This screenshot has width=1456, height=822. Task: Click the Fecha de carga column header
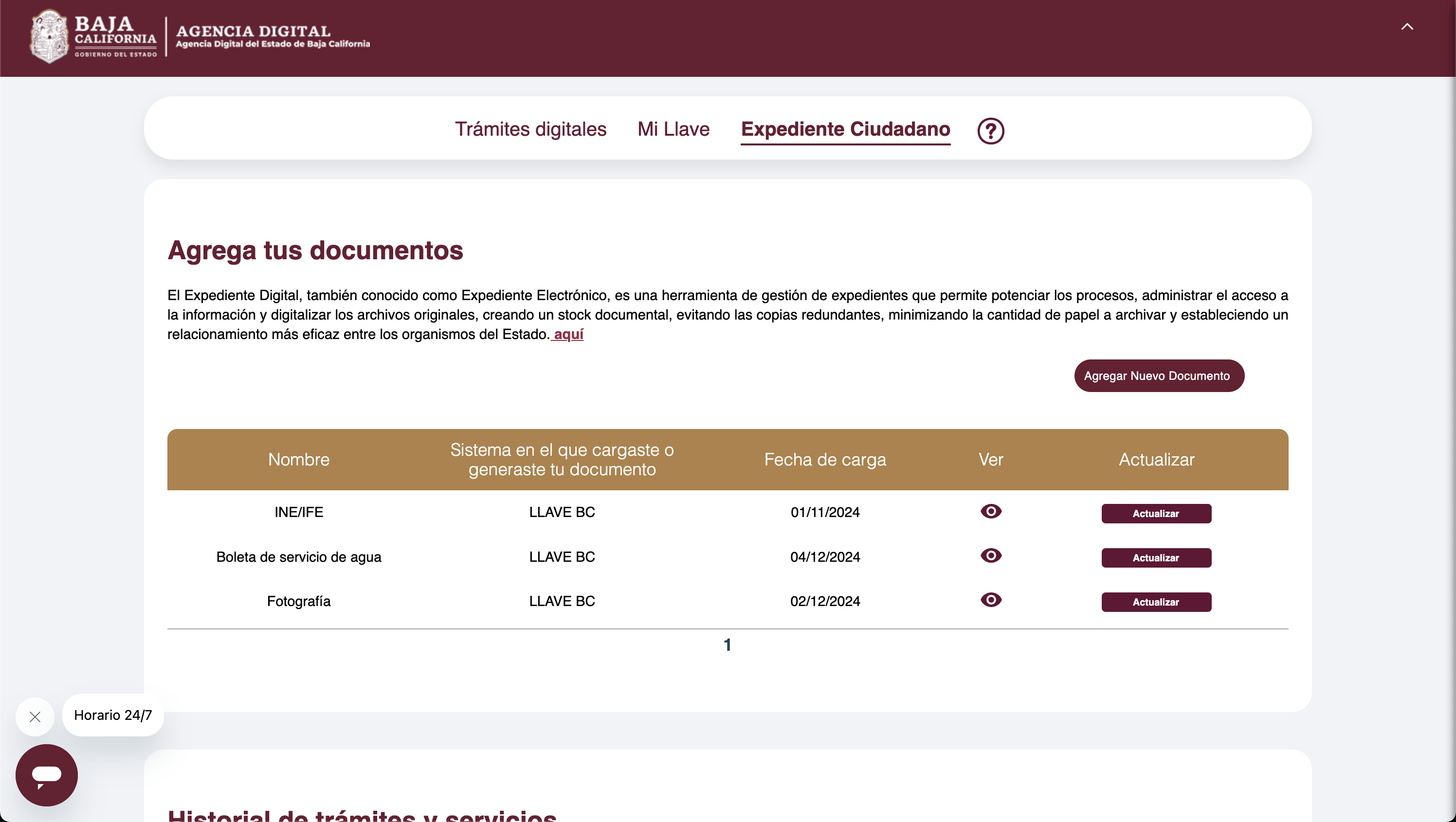(825, 459)
